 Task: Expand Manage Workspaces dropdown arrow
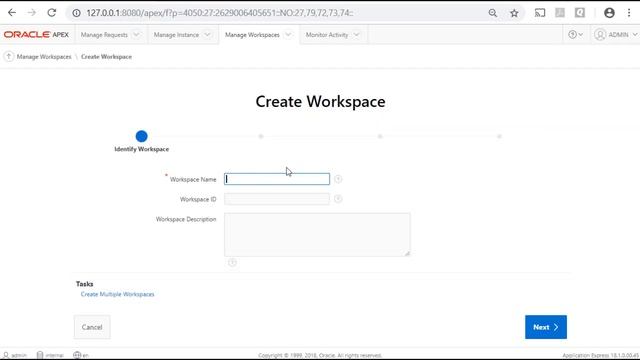(288, 35)
